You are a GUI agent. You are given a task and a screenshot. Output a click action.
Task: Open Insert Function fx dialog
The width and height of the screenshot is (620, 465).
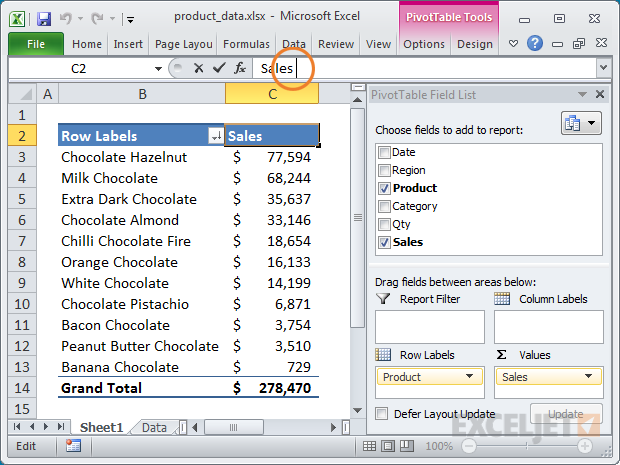point(240,68)
